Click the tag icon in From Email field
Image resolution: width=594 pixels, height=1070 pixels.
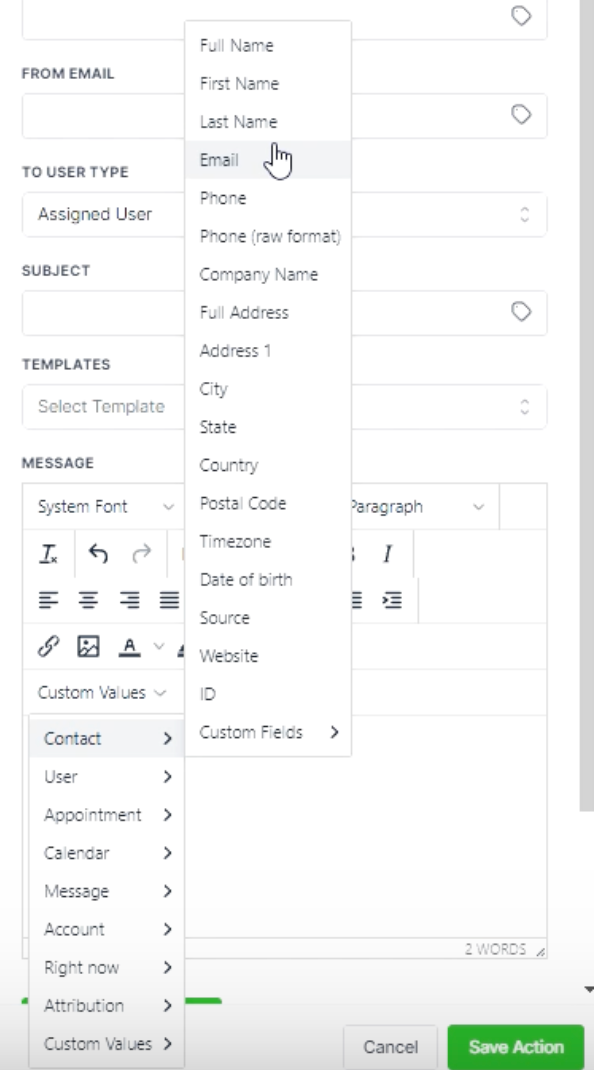[521, 115]
